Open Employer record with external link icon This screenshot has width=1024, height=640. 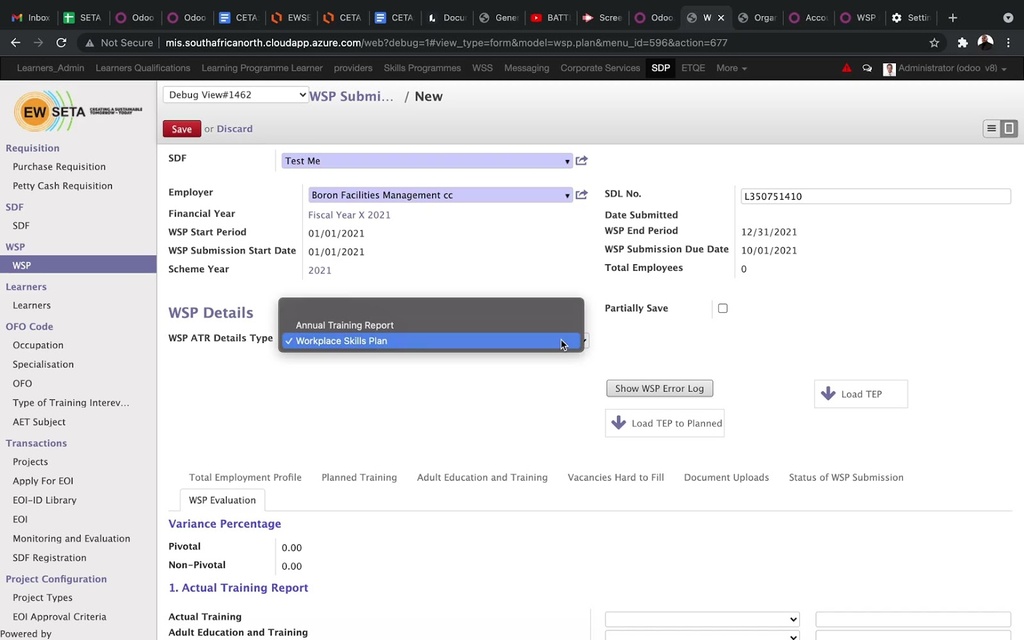pos(581,195)
